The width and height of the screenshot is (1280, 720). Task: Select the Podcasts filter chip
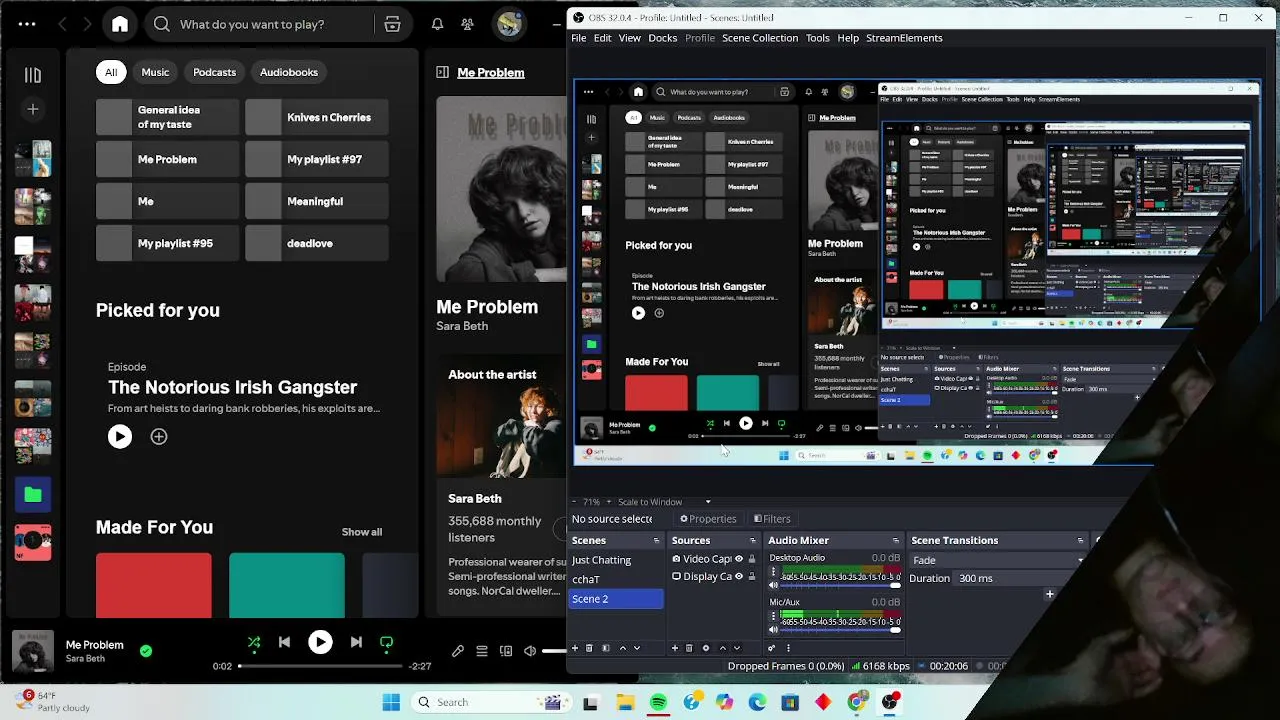tap(214, 72)
